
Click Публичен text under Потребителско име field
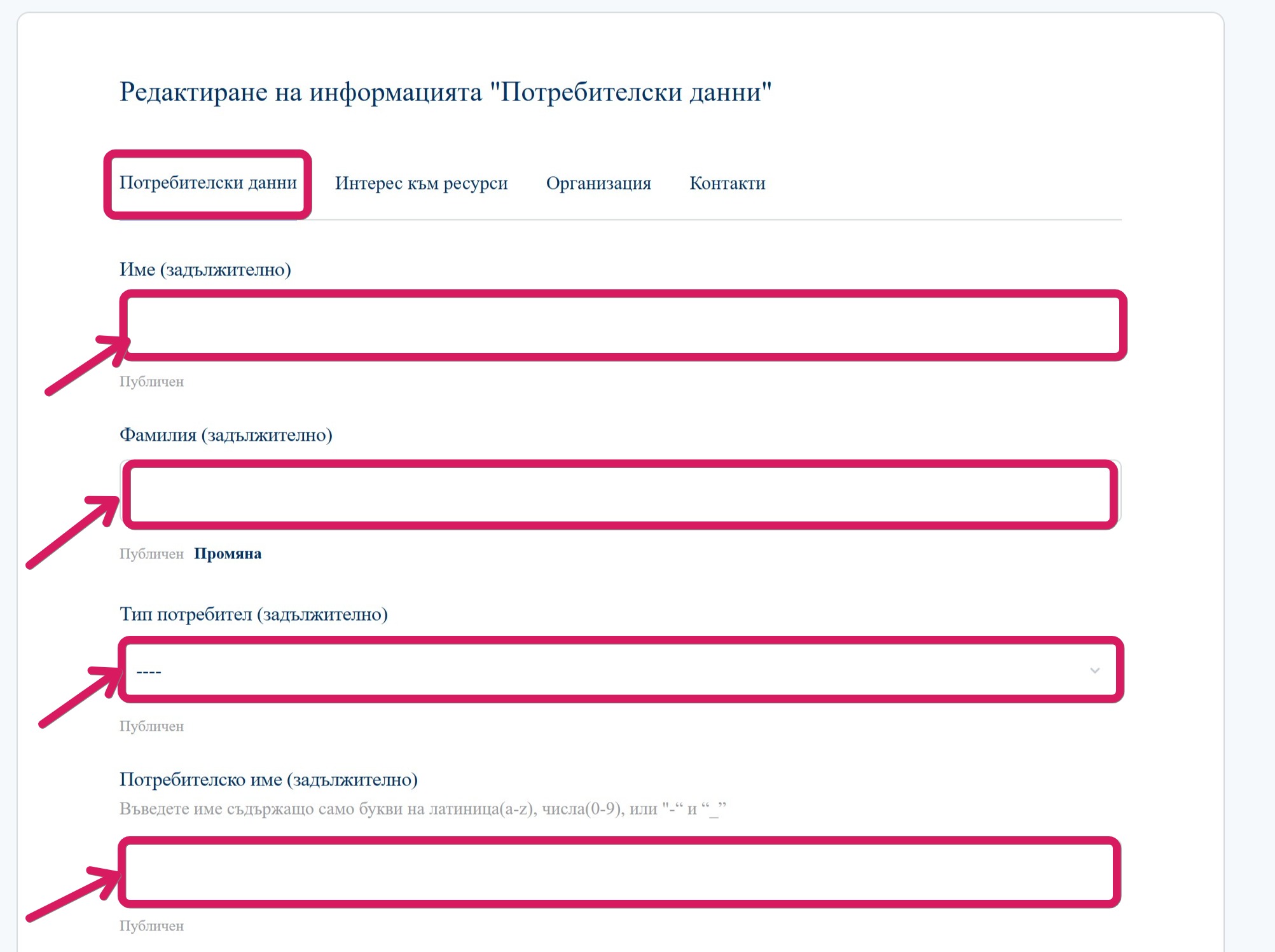(151, 926)
